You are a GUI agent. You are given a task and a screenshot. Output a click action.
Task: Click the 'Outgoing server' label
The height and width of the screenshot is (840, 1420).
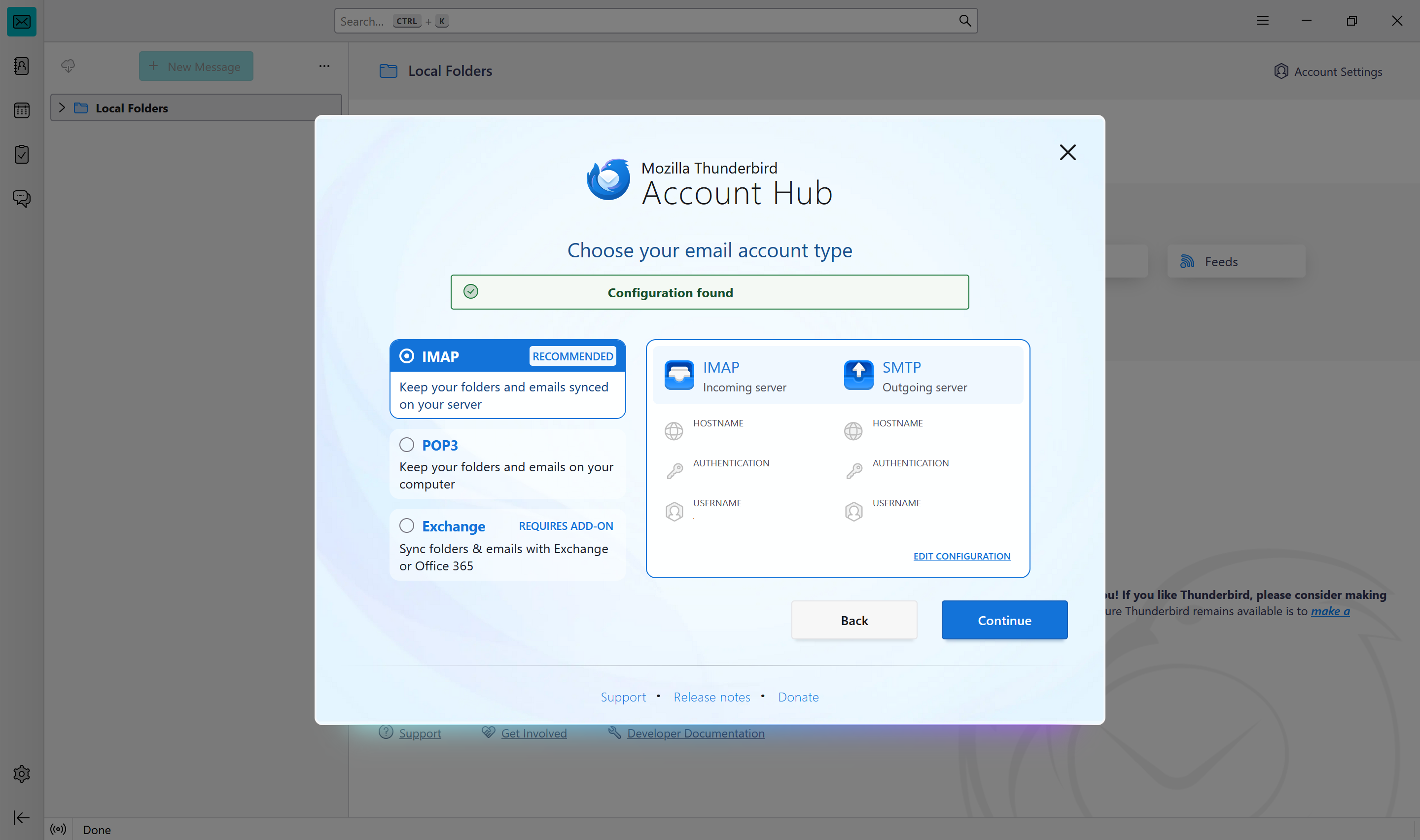click(925, 388)
